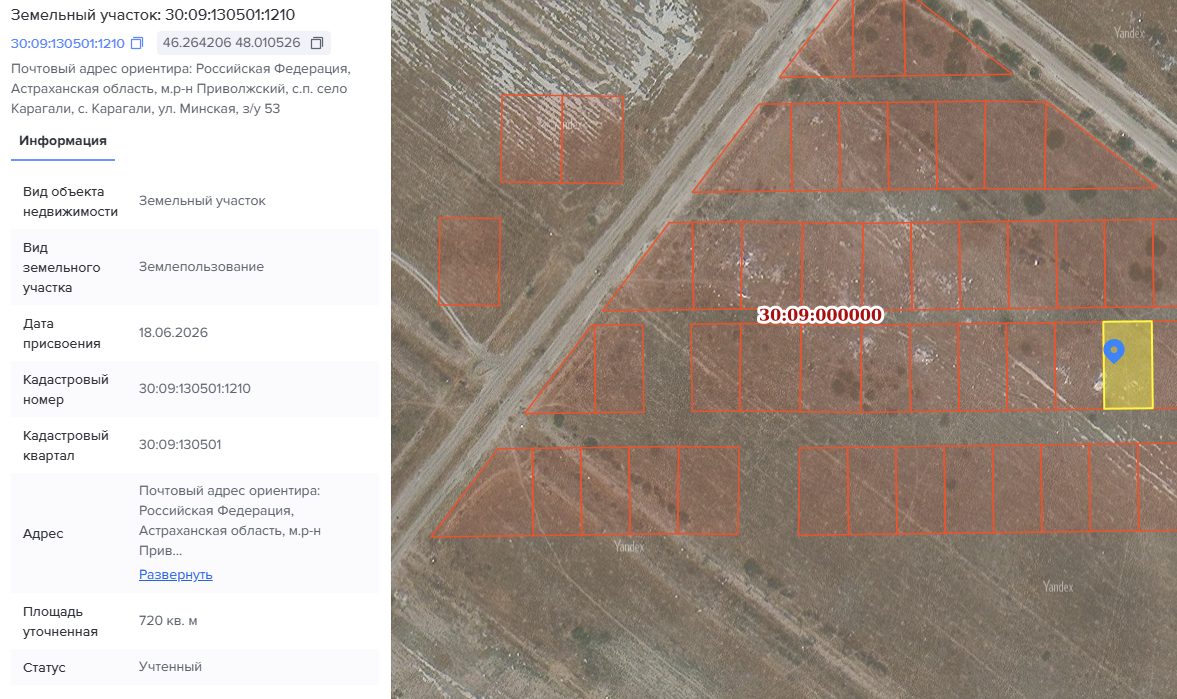Select the pair of parcels at top-left of map
The width and height of the screenshot is (1177, 699).
click(x=562, y=139)
